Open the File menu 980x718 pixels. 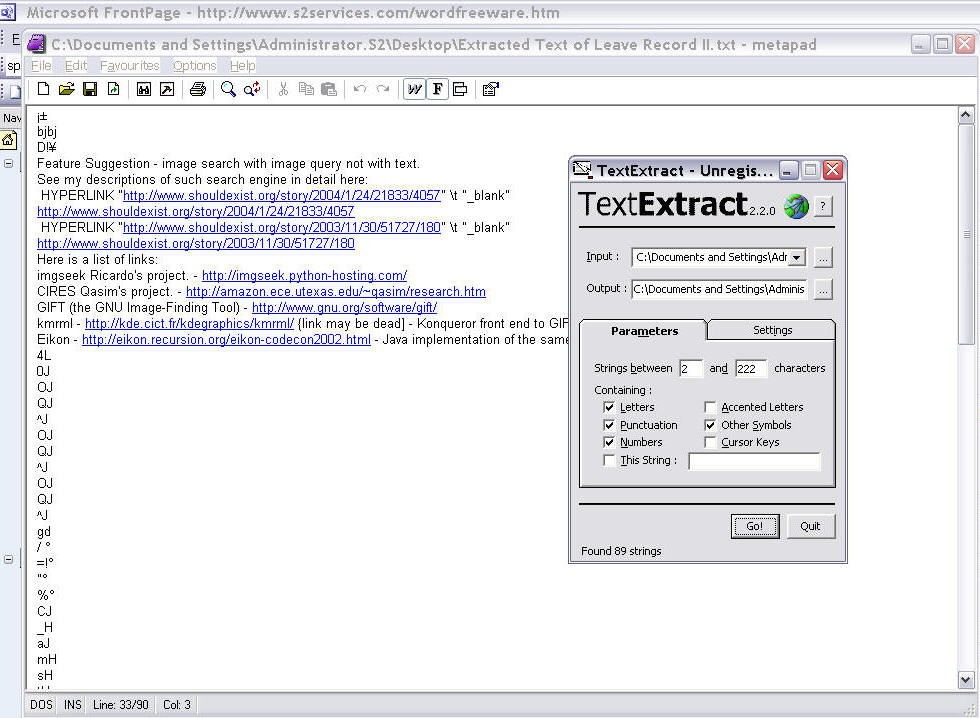[41, 66]
